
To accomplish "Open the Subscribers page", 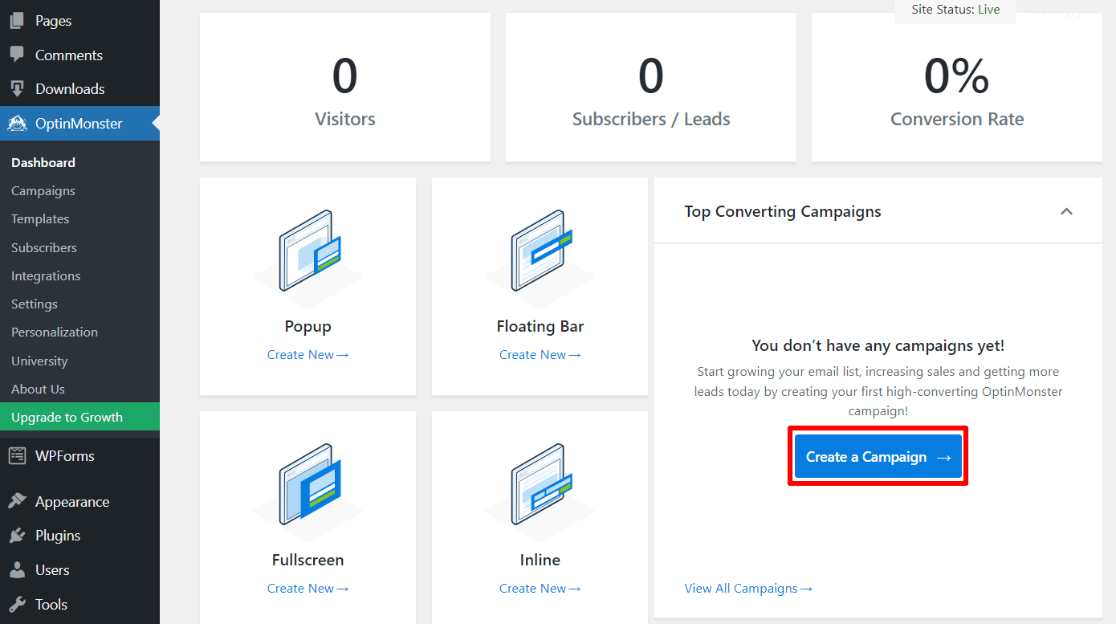I will (x=43, y=247).
